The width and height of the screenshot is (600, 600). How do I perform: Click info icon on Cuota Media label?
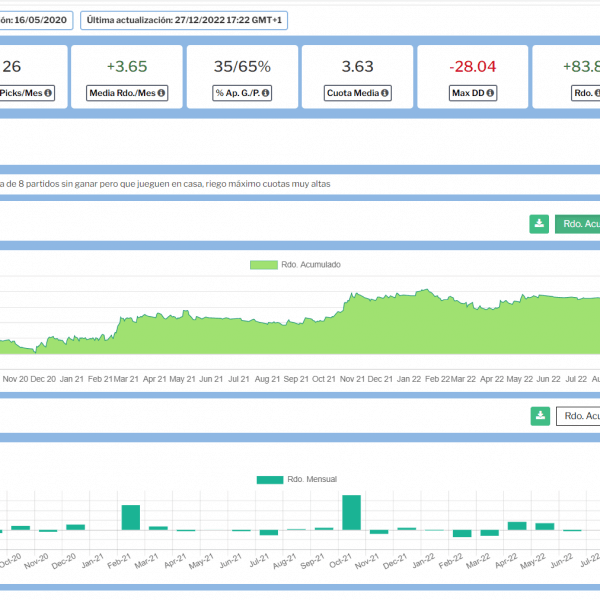(x=385, y=93)
